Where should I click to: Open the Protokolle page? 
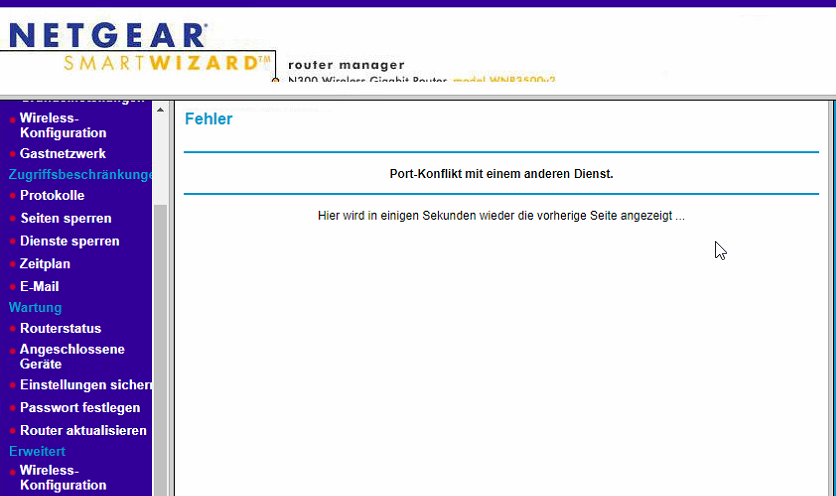(52, 195)
